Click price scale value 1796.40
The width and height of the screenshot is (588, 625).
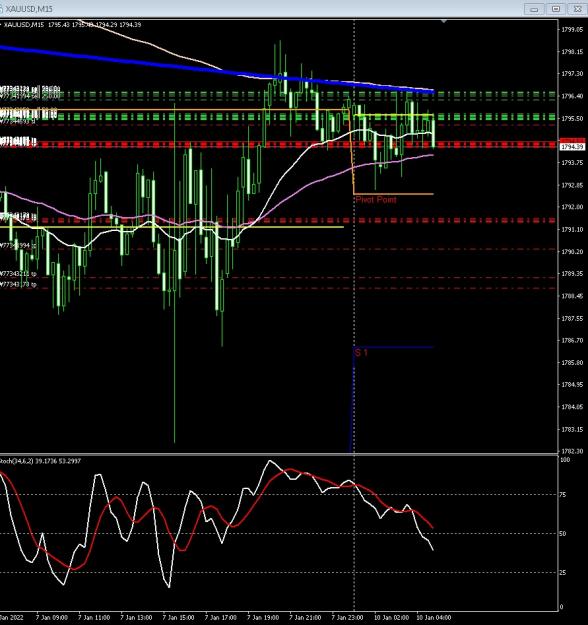[x=572, y=96]
